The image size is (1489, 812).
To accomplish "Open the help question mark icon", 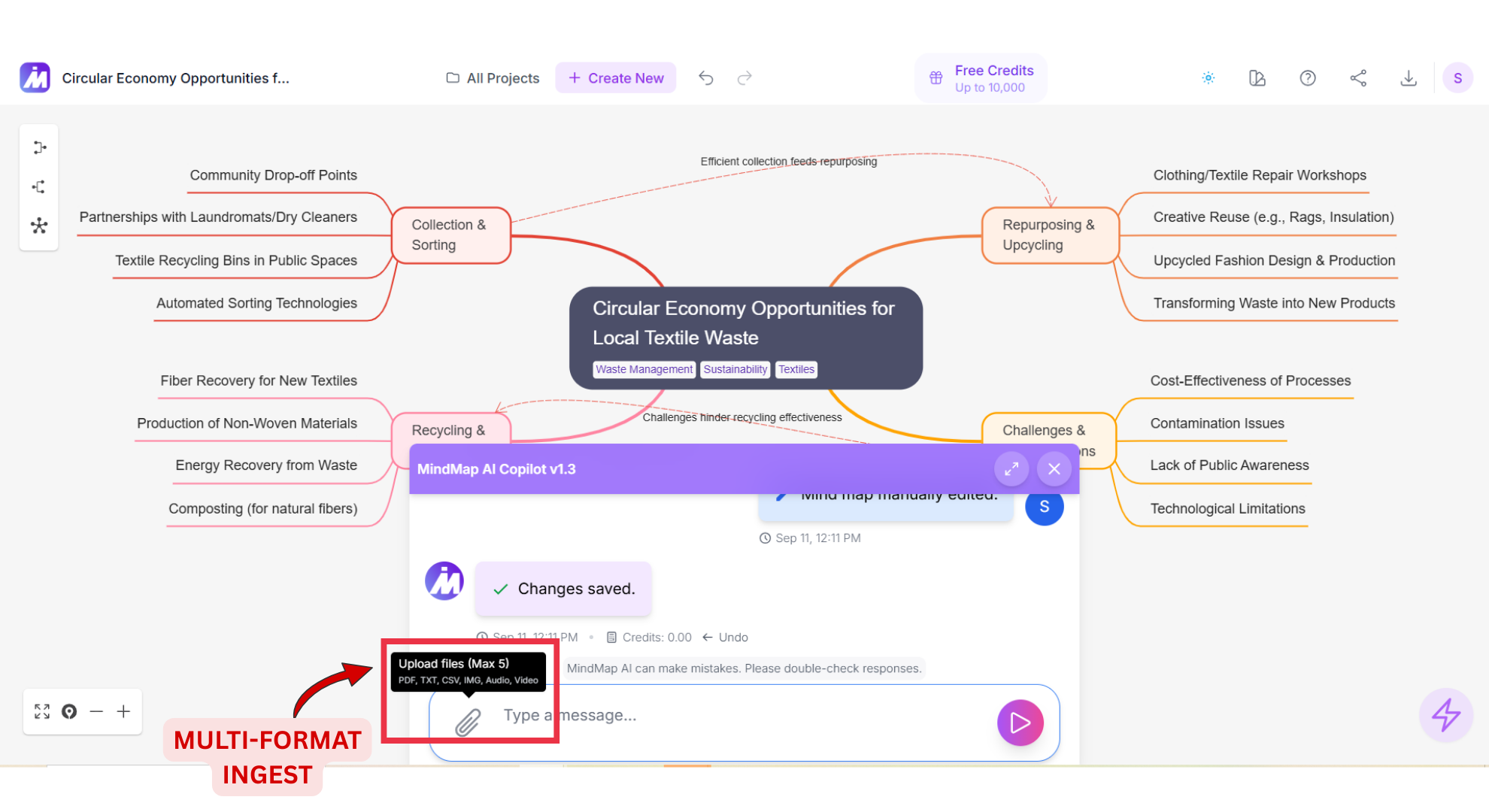I will [1308, 78].
